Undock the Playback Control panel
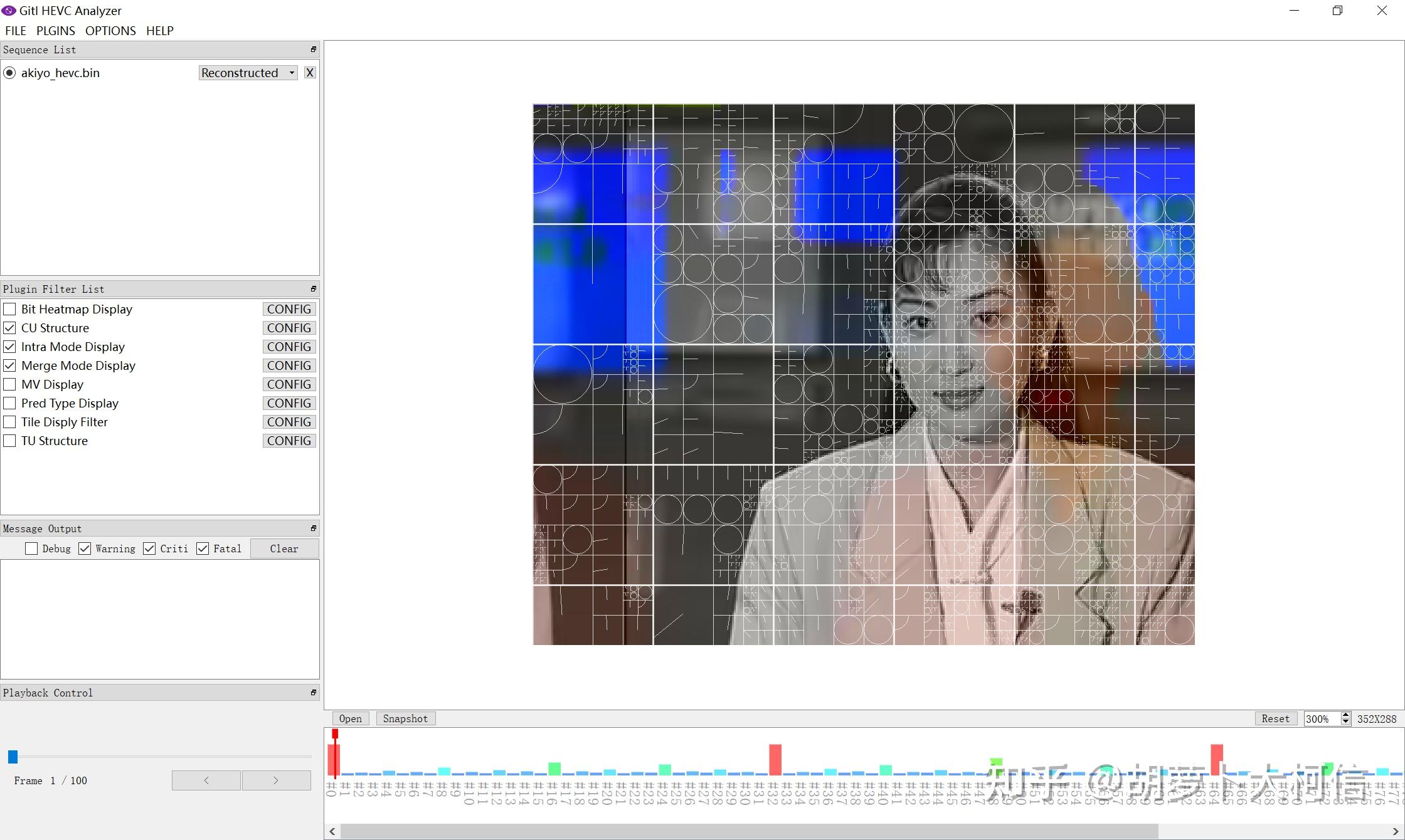The height and width of the screenshot is (840, 1405). coord(314,693)
